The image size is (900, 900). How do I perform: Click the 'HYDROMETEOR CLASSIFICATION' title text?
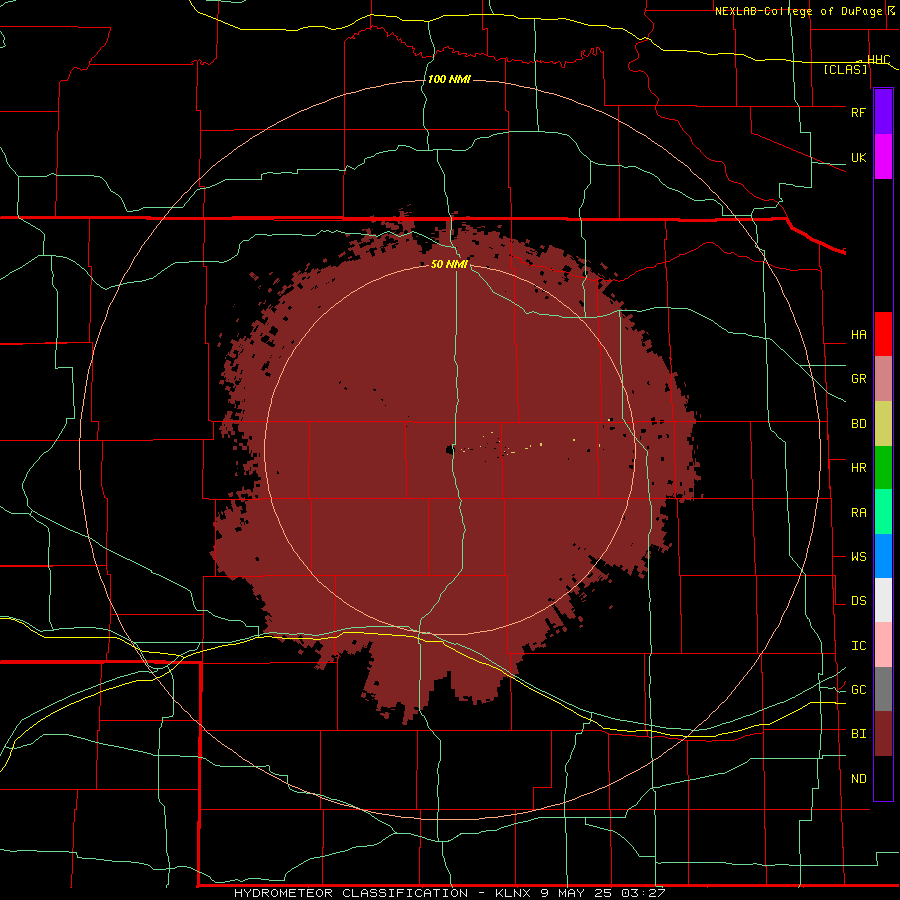coord(351,893)
